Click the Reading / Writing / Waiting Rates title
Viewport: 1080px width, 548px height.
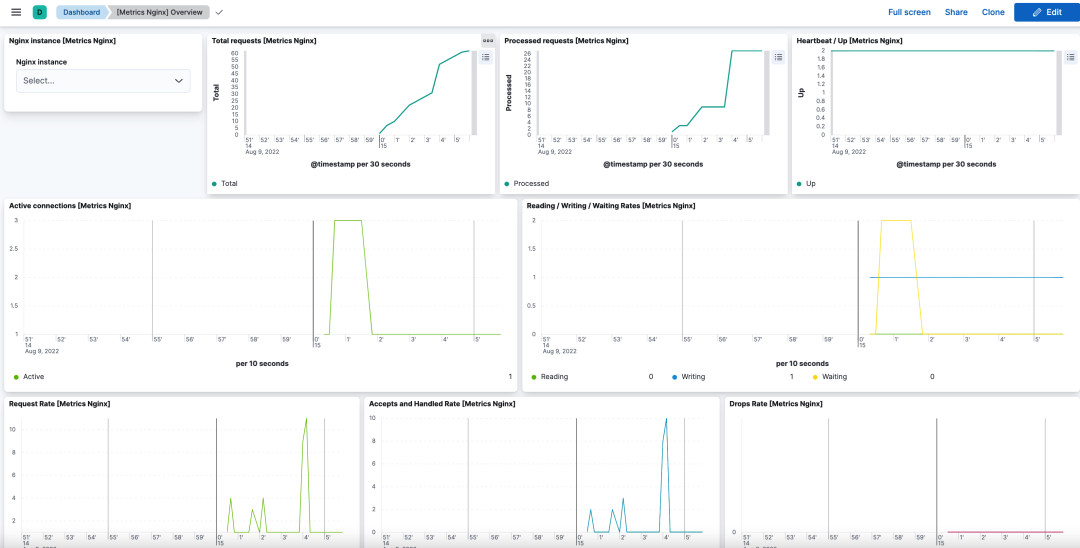[x=611, y=206]
